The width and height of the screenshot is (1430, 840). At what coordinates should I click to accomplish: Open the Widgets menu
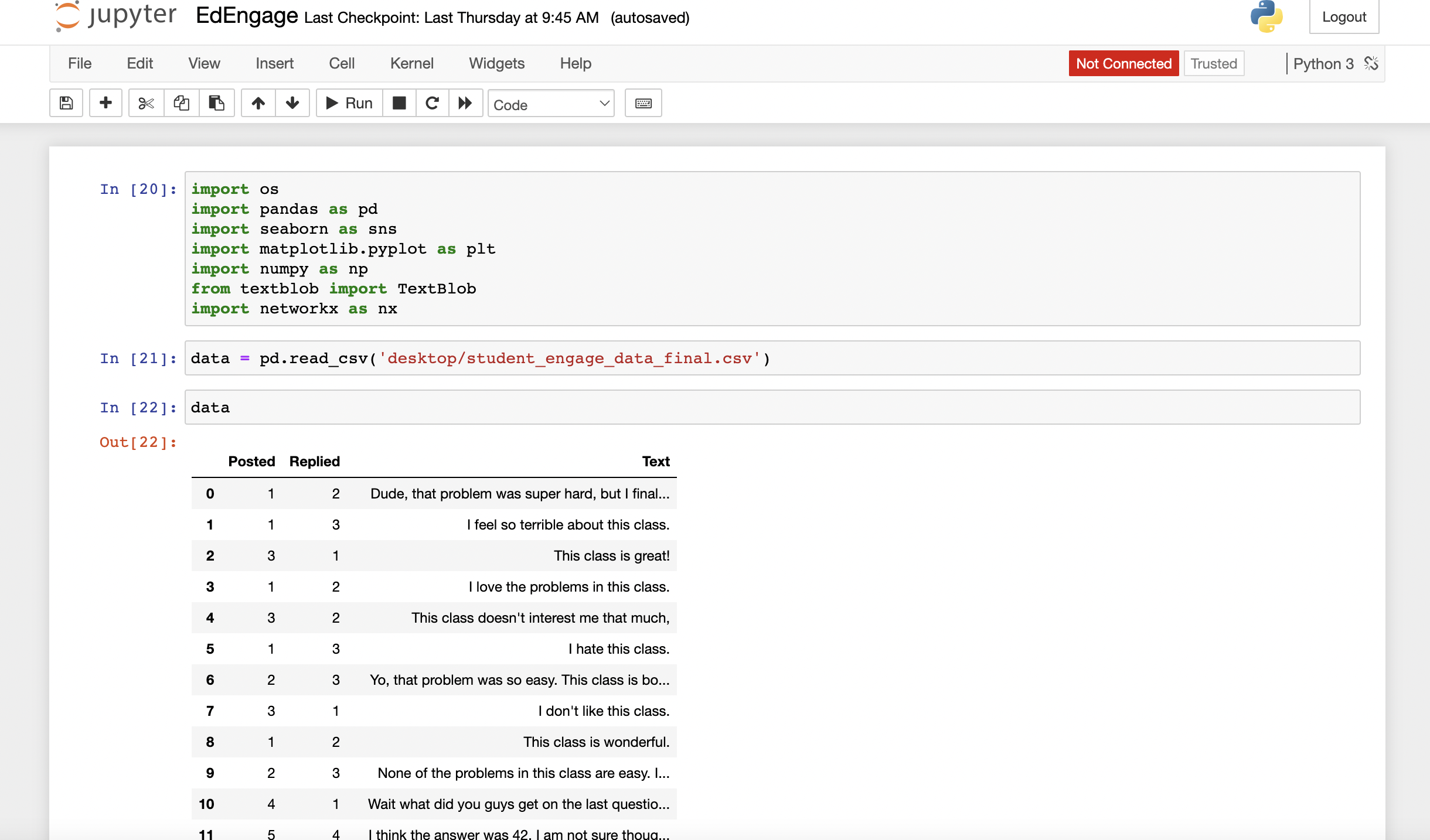[x=496, y=63]
